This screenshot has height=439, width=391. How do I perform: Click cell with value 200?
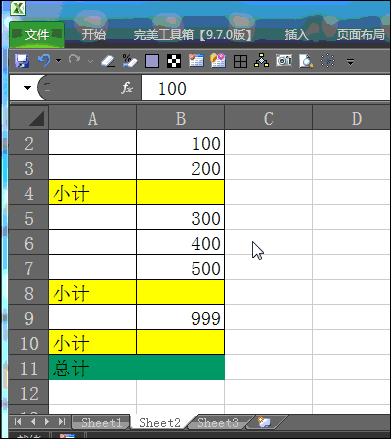point(180,167)
